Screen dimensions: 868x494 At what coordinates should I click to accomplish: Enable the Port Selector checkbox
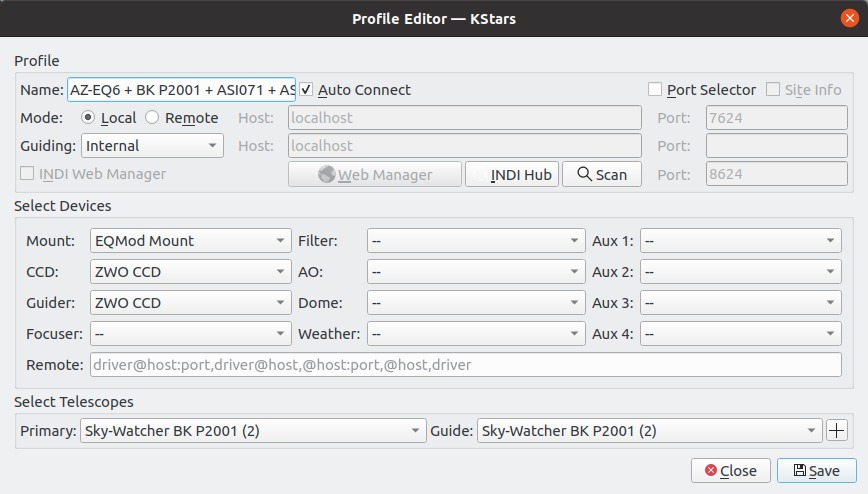[655, 89]
